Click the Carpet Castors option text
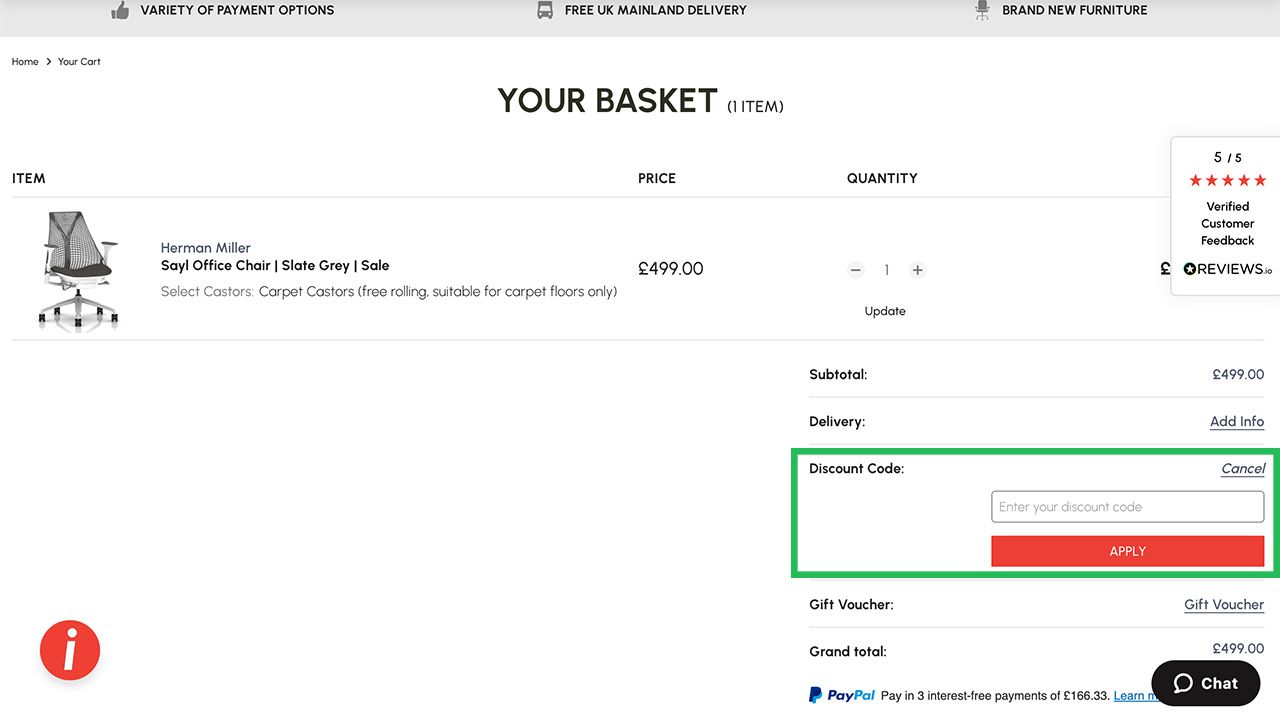Screen dimensions: 1280x720 coord(438,292)
